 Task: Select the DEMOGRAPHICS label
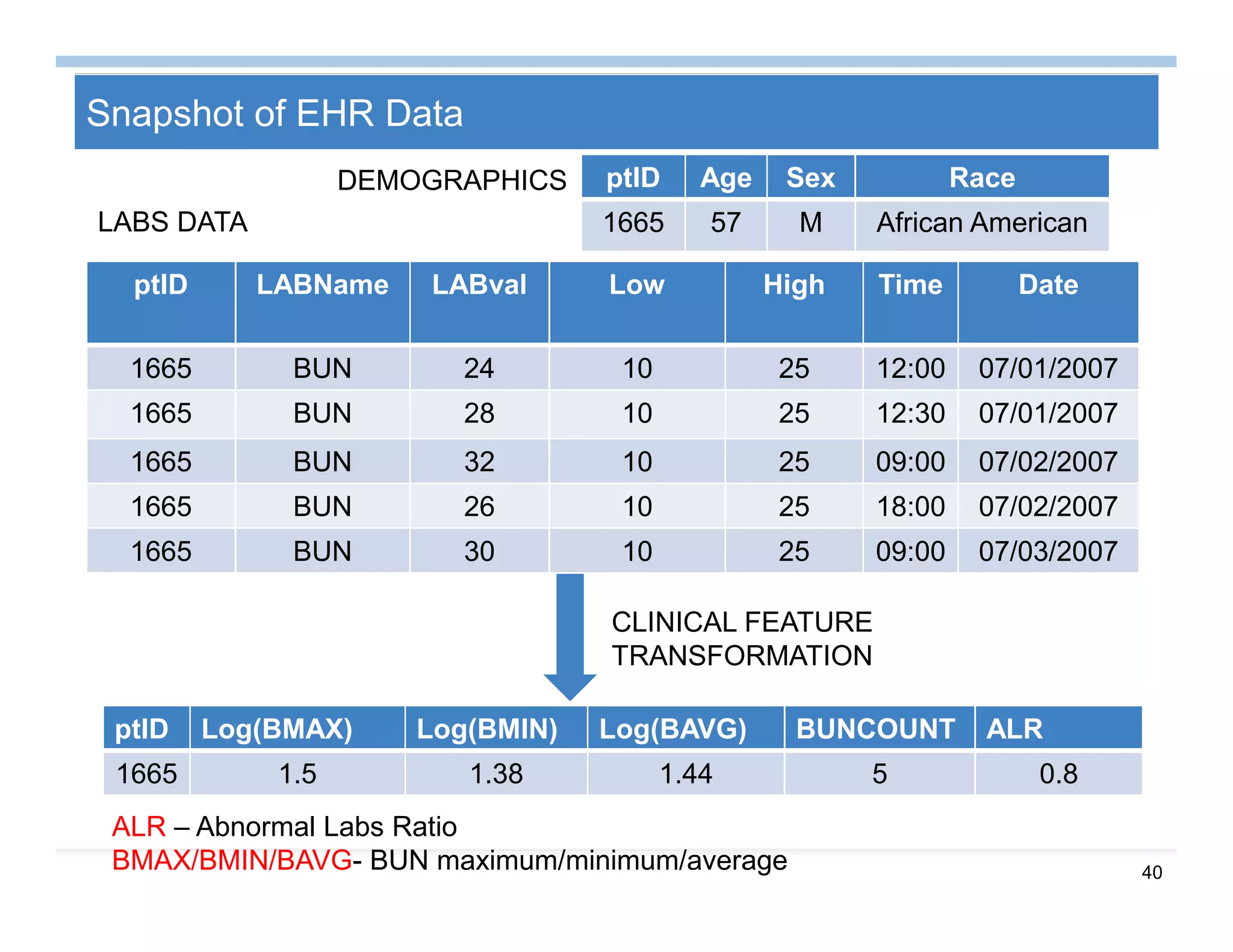click(452, 180)
